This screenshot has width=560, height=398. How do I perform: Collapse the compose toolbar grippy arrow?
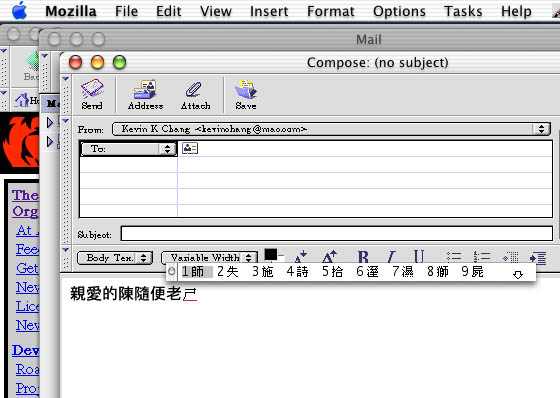65,79
